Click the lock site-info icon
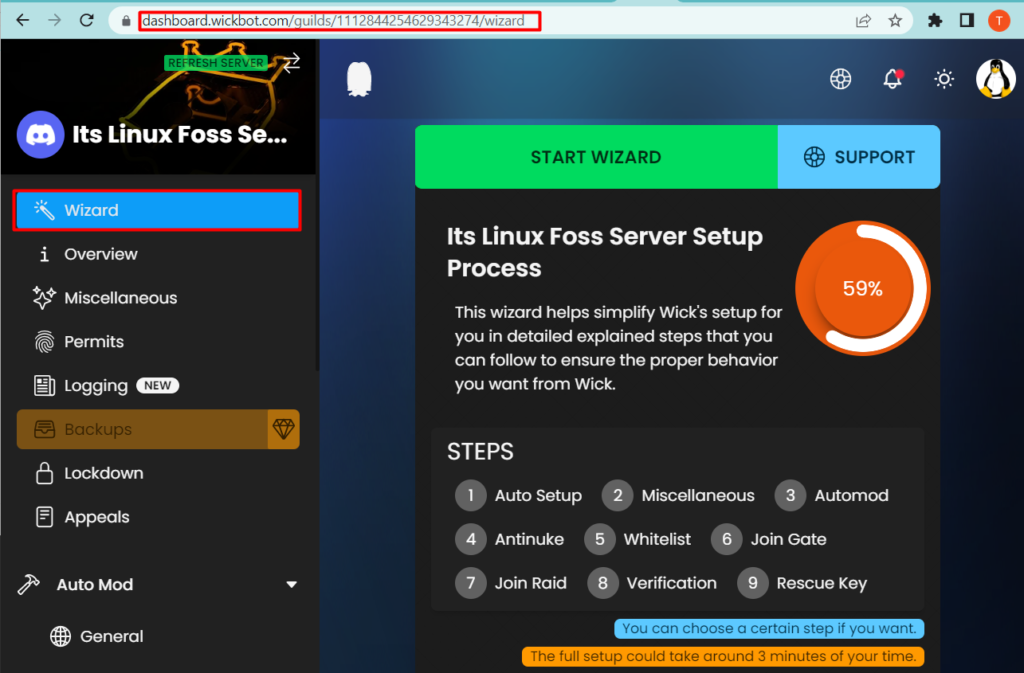Viewport: 1024px width, 673px height. click(126, 21)
